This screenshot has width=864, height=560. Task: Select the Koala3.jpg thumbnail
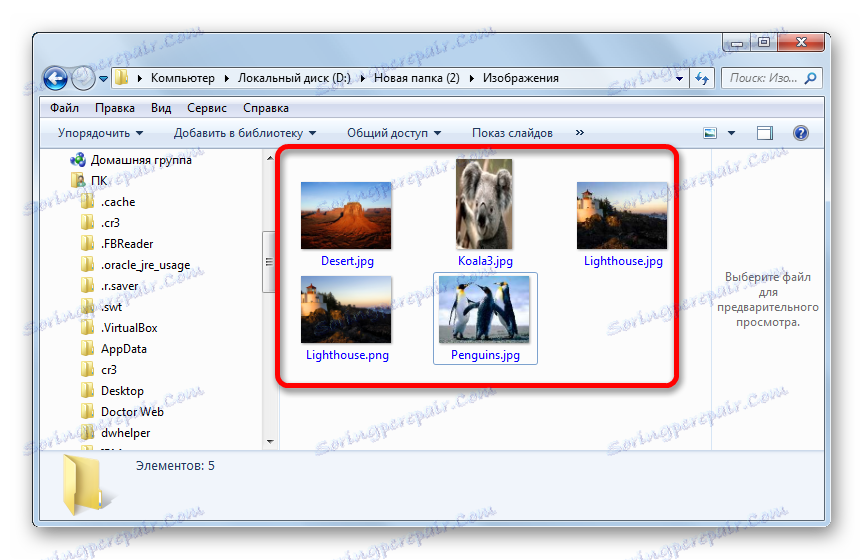point(484,204)
